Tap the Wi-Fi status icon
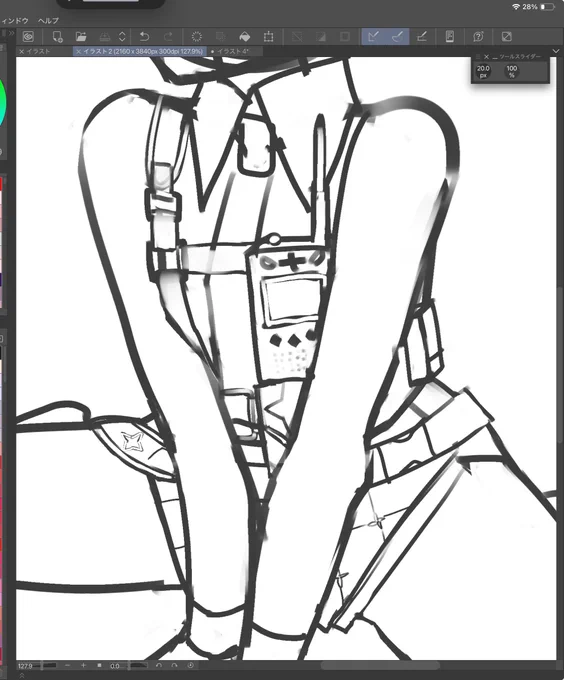Screen dimensions: 564x680 pyautogui.click(x=516, y=7)
